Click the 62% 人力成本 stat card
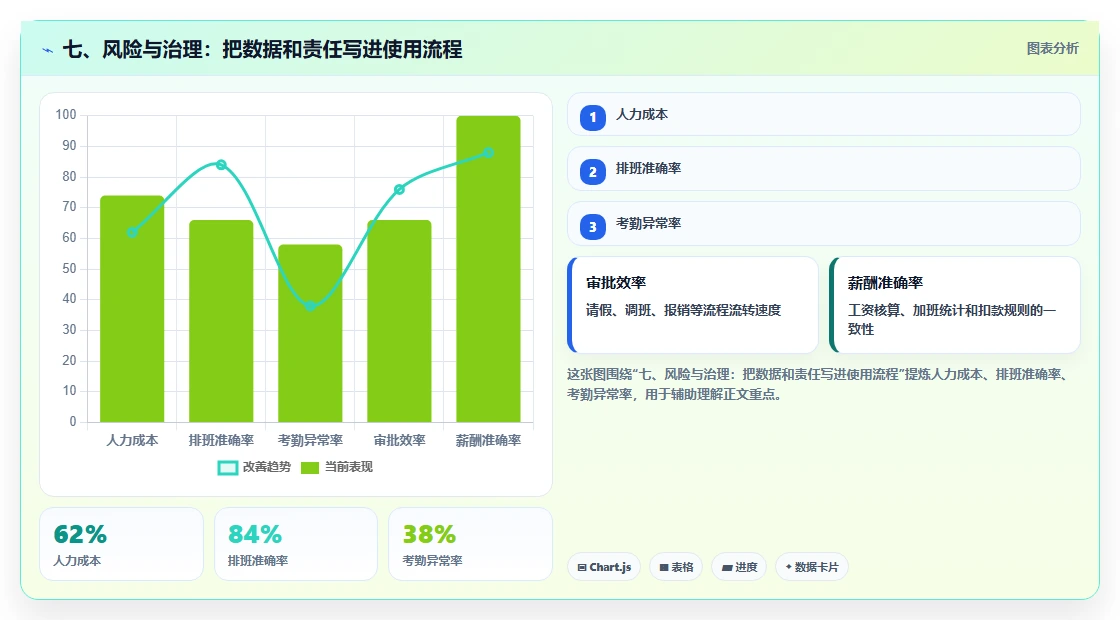This screenshot has width=1120, height=620. pyautogui.click(x=121, y=544)
